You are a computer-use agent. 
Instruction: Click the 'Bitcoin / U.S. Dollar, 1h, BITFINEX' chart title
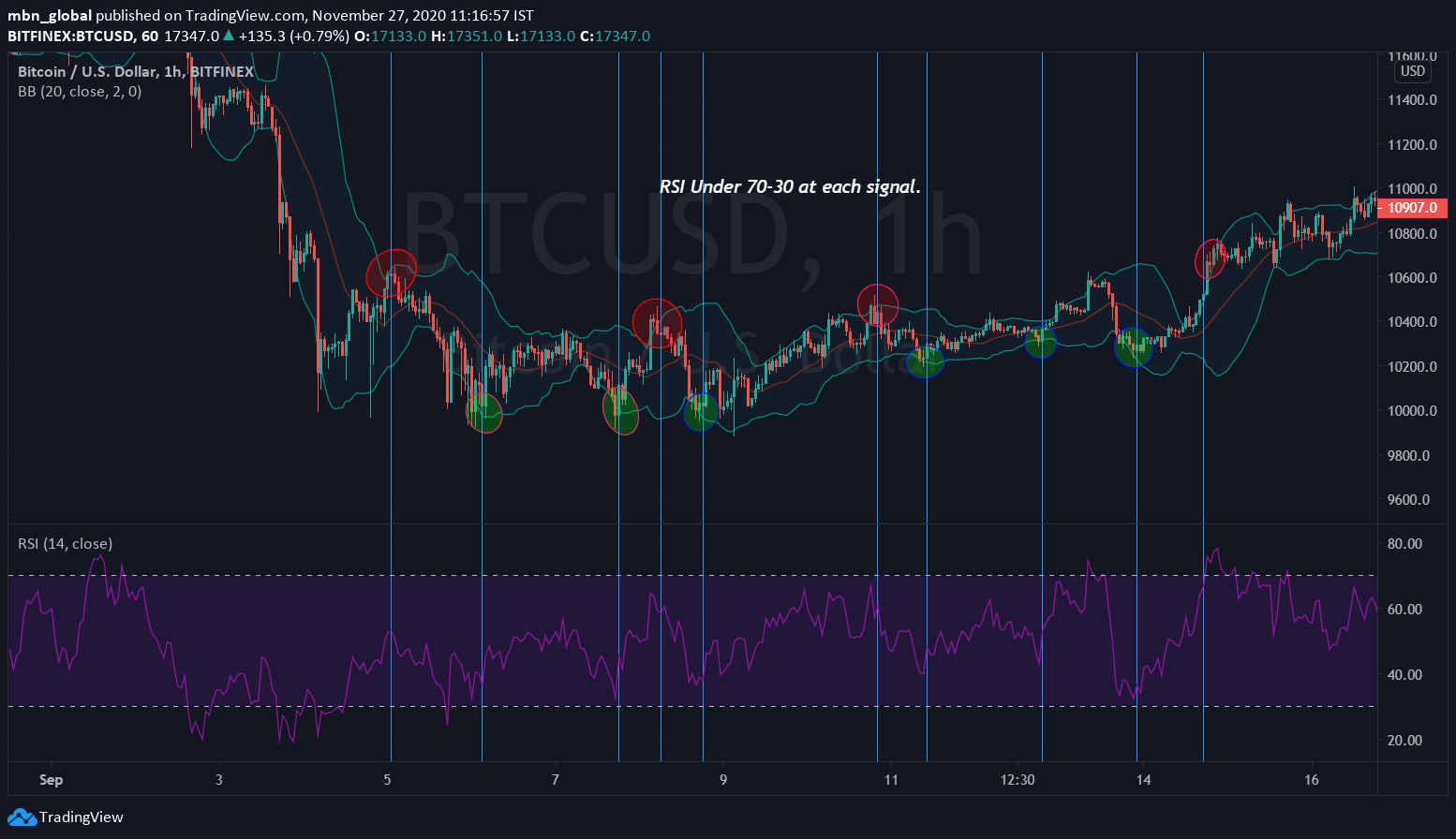click(x=136, y=72)
